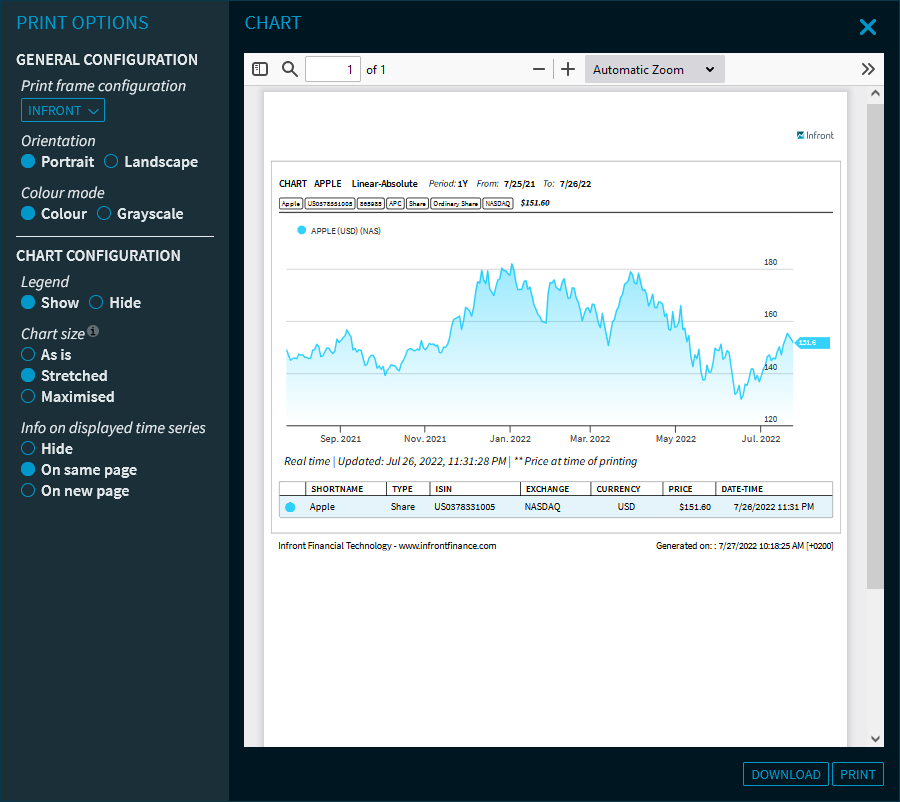Click the DOWNLOAD button
900x802 pixels.
click(786, 774)
